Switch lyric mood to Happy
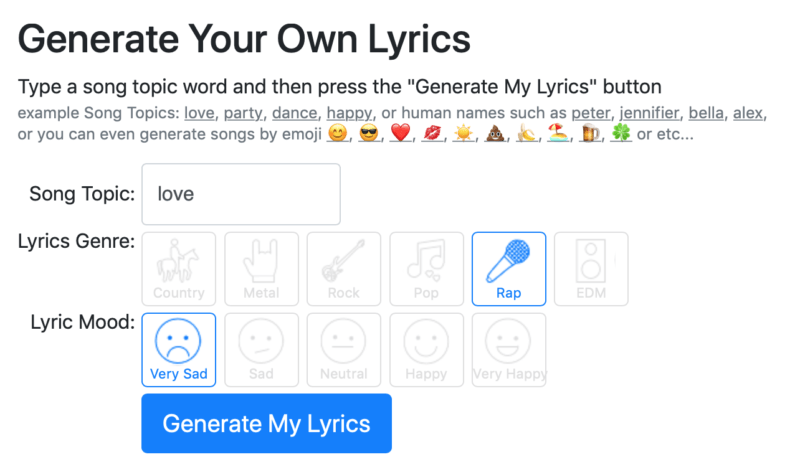Screen dimensions: 800x462 426,349
